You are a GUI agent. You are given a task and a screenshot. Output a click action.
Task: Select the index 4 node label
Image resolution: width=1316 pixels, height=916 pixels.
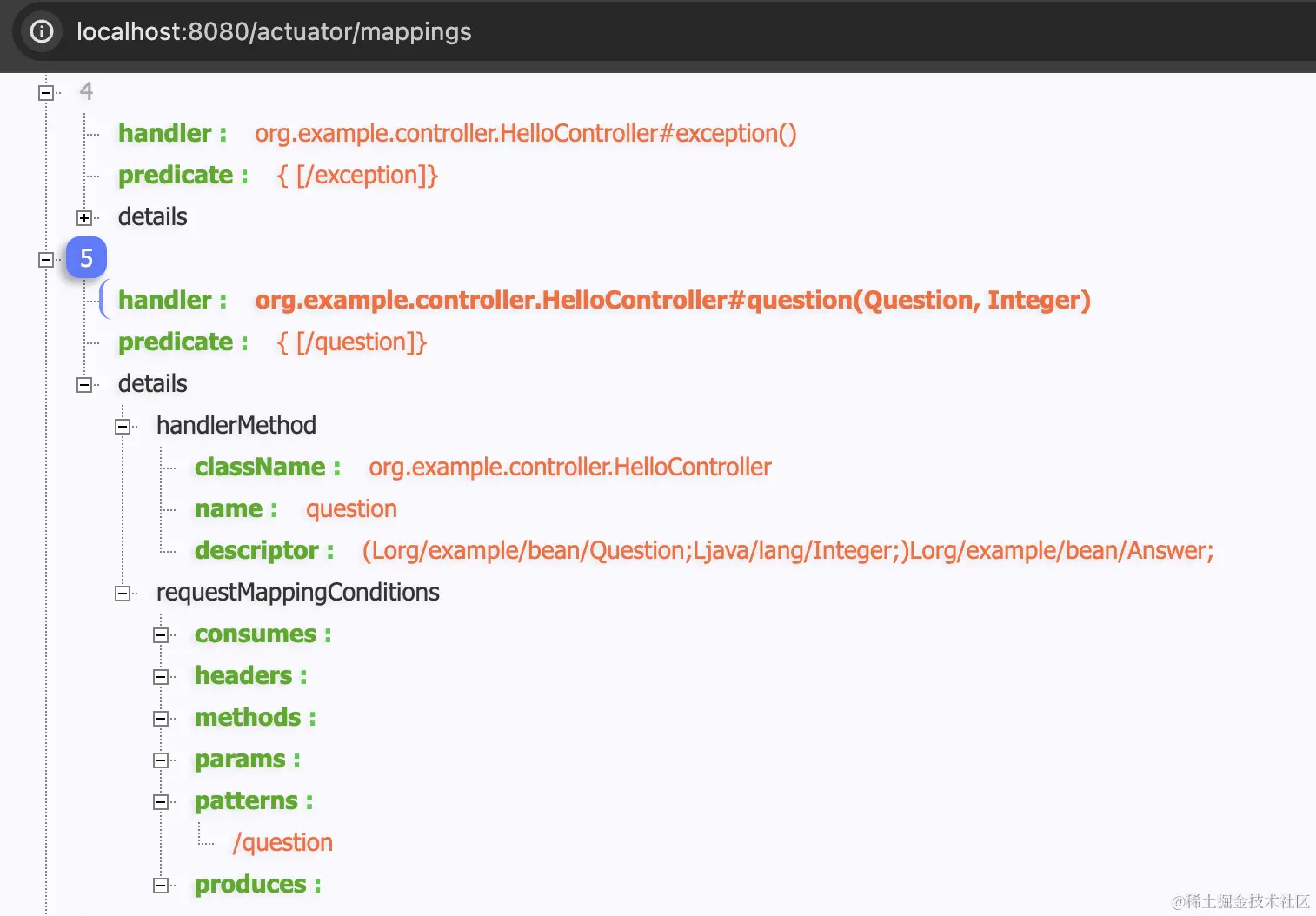86,91
